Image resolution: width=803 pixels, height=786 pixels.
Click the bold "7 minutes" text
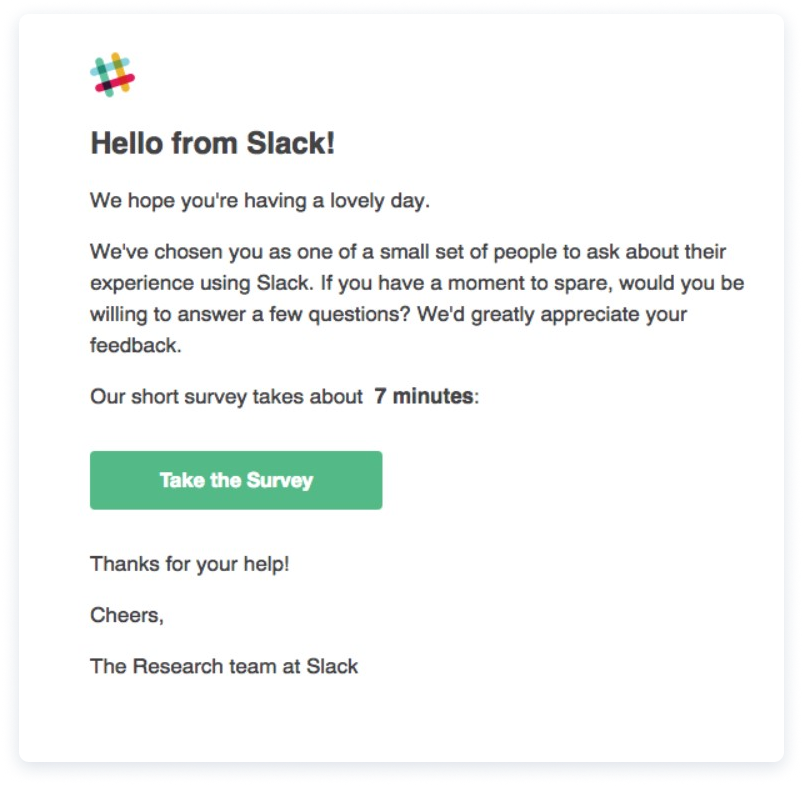424,396
